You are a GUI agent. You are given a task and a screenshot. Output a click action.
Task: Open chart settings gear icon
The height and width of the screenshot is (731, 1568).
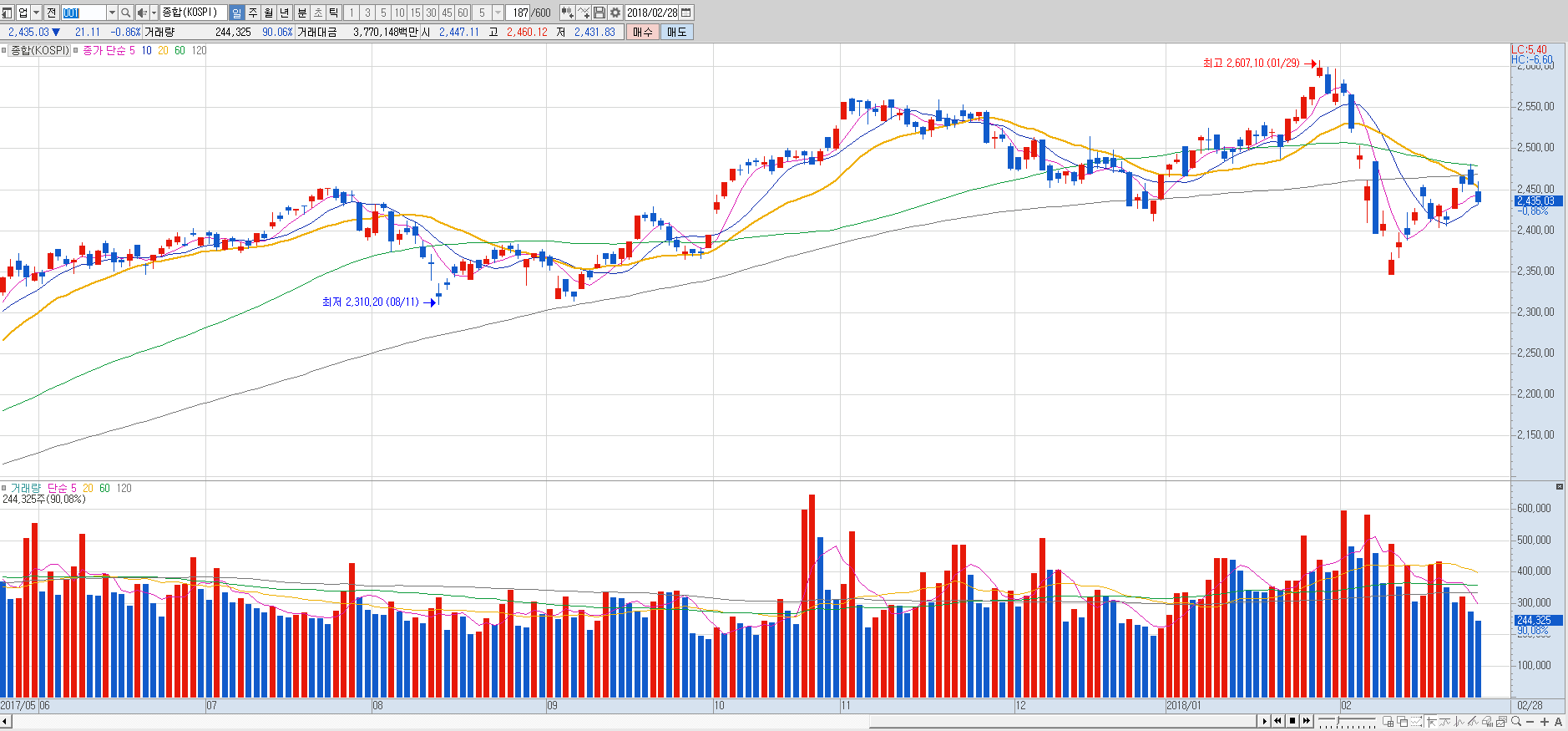pyautogui.click(x=615, y=13)
